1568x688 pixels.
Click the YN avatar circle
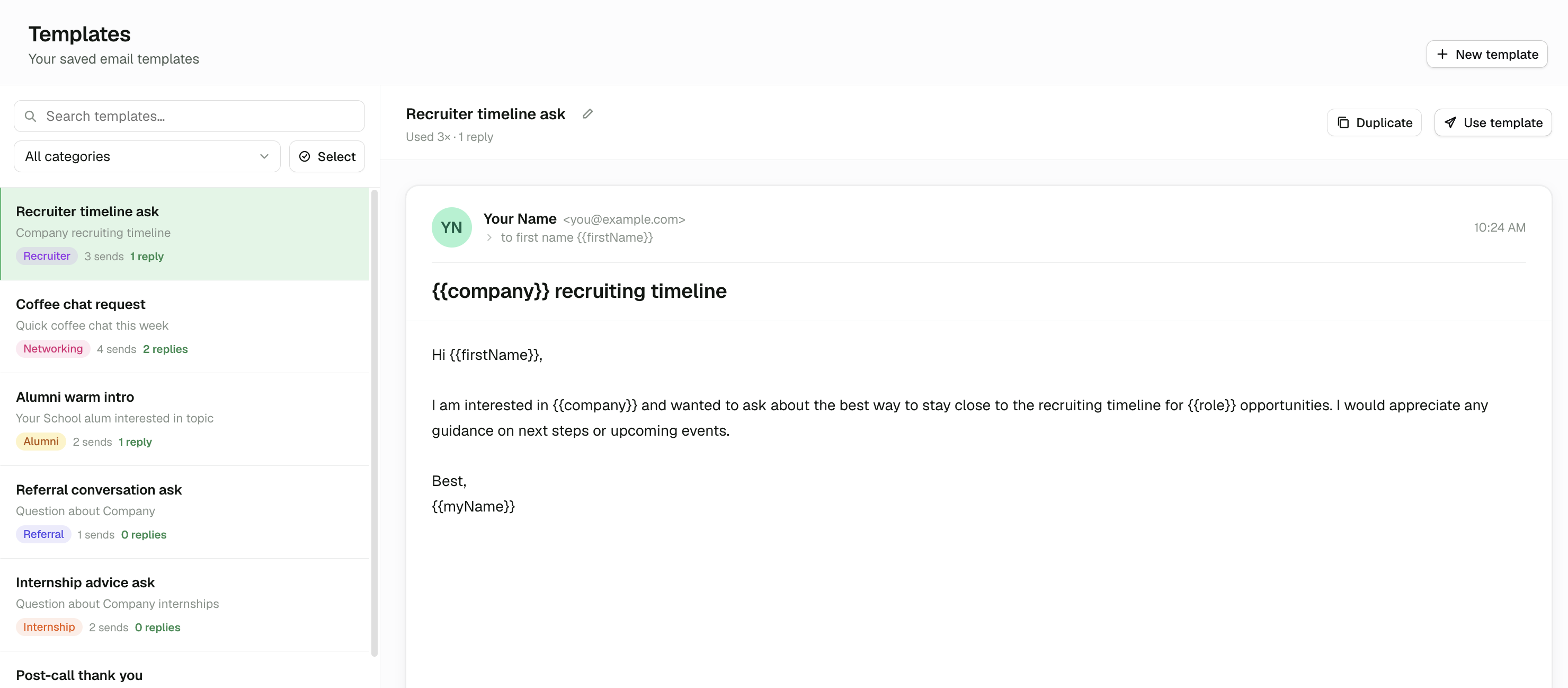[x=452, y=228]
